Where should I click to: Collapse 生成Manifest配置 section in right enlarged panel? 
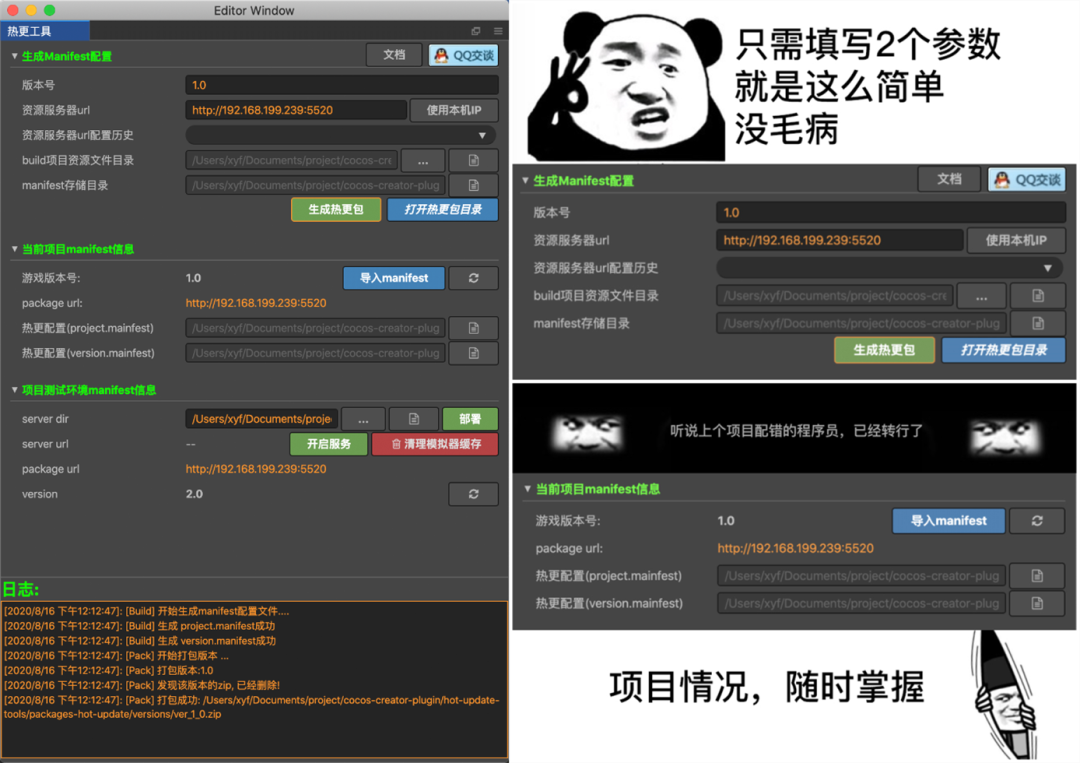point(526,180)
